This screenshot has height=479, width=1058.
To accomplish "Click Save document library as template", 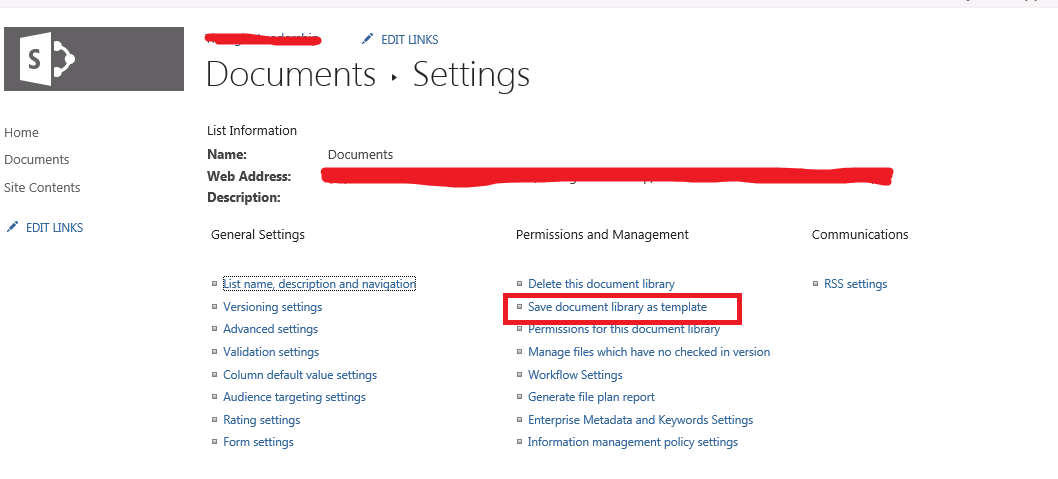I will [617, 307].
